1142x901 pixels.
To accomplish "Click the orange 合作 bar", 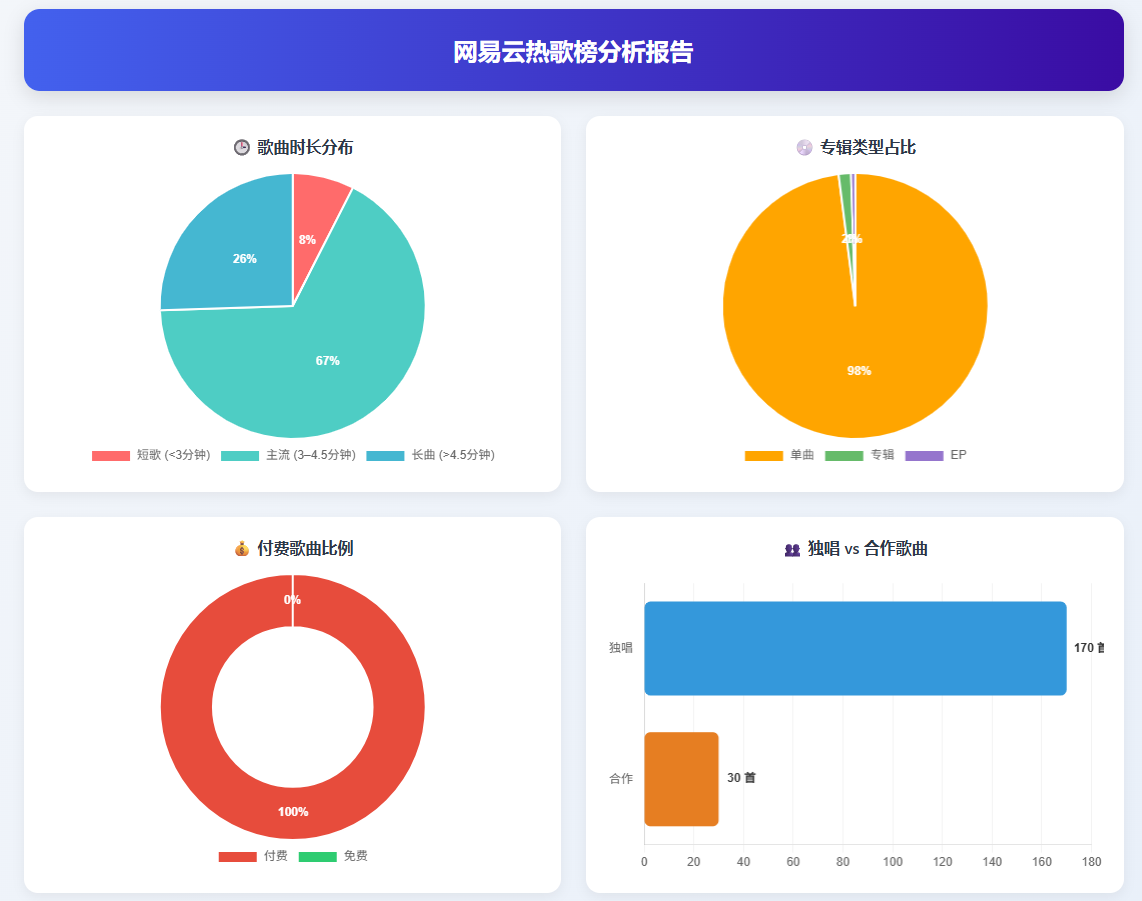I will pos(682,779).
